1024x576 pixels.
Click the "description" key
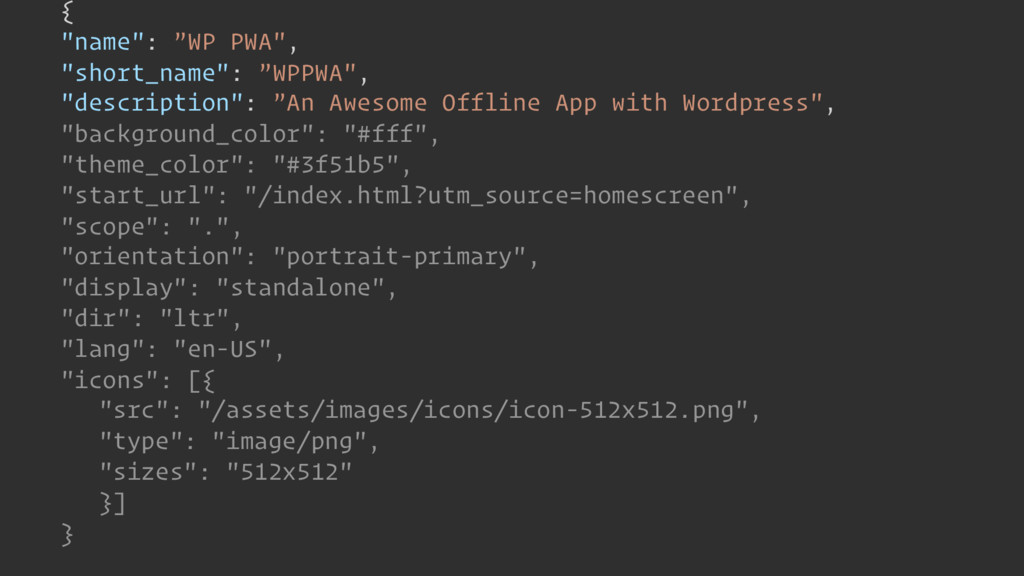(x=152, y=103)
